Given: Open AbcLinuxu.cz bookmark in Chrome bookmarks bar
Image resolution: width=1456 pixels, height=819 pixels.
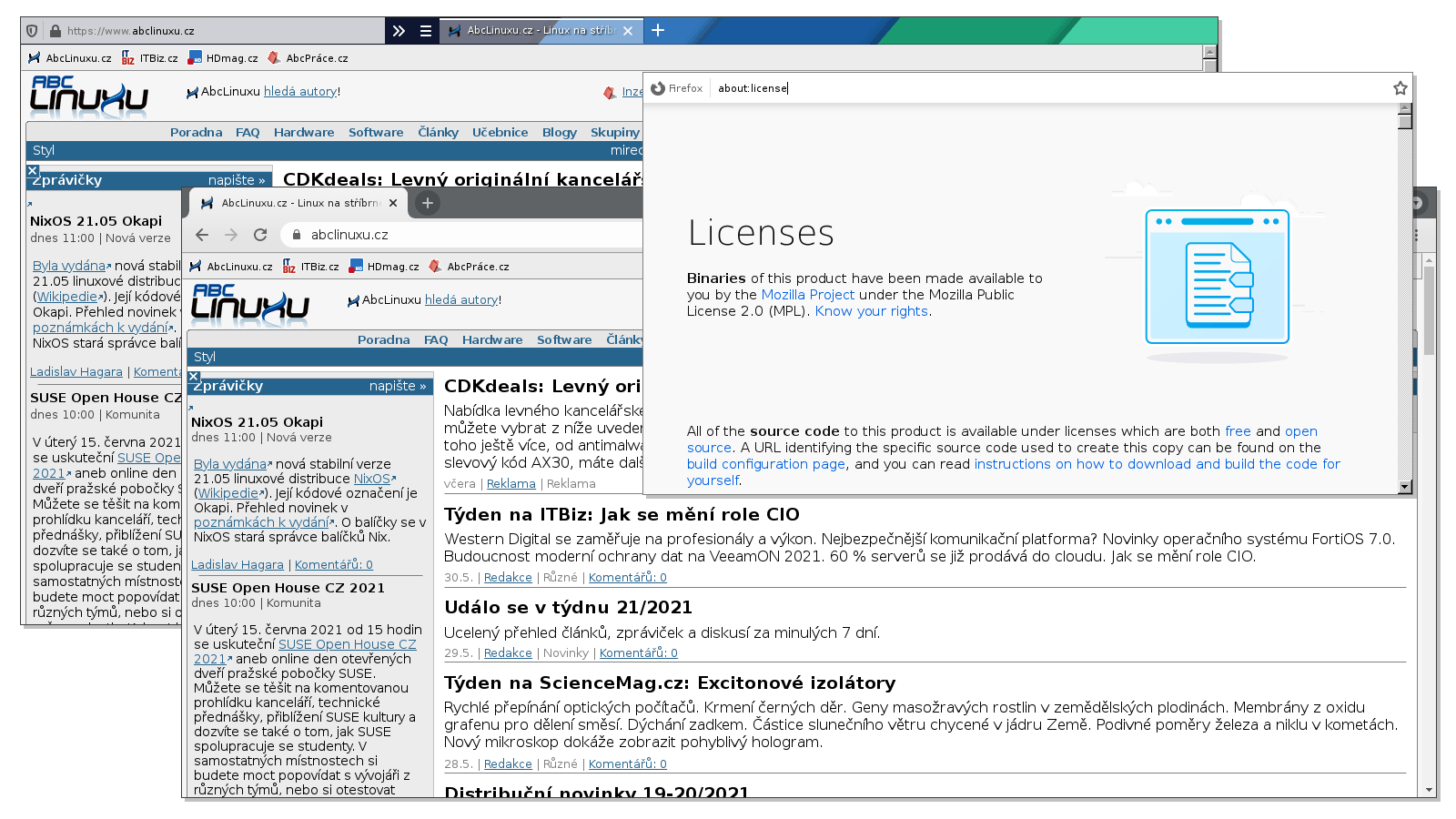Looking at the screenshot, I should click(231, 267).
